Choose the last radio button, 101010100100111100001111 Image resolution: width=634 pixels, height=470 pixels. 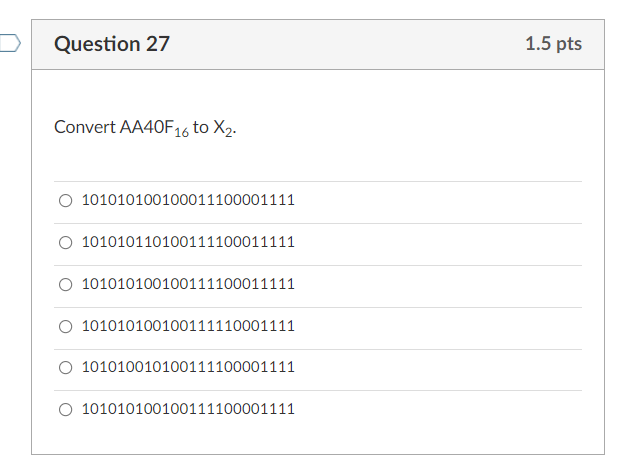[x=65, y=409]
